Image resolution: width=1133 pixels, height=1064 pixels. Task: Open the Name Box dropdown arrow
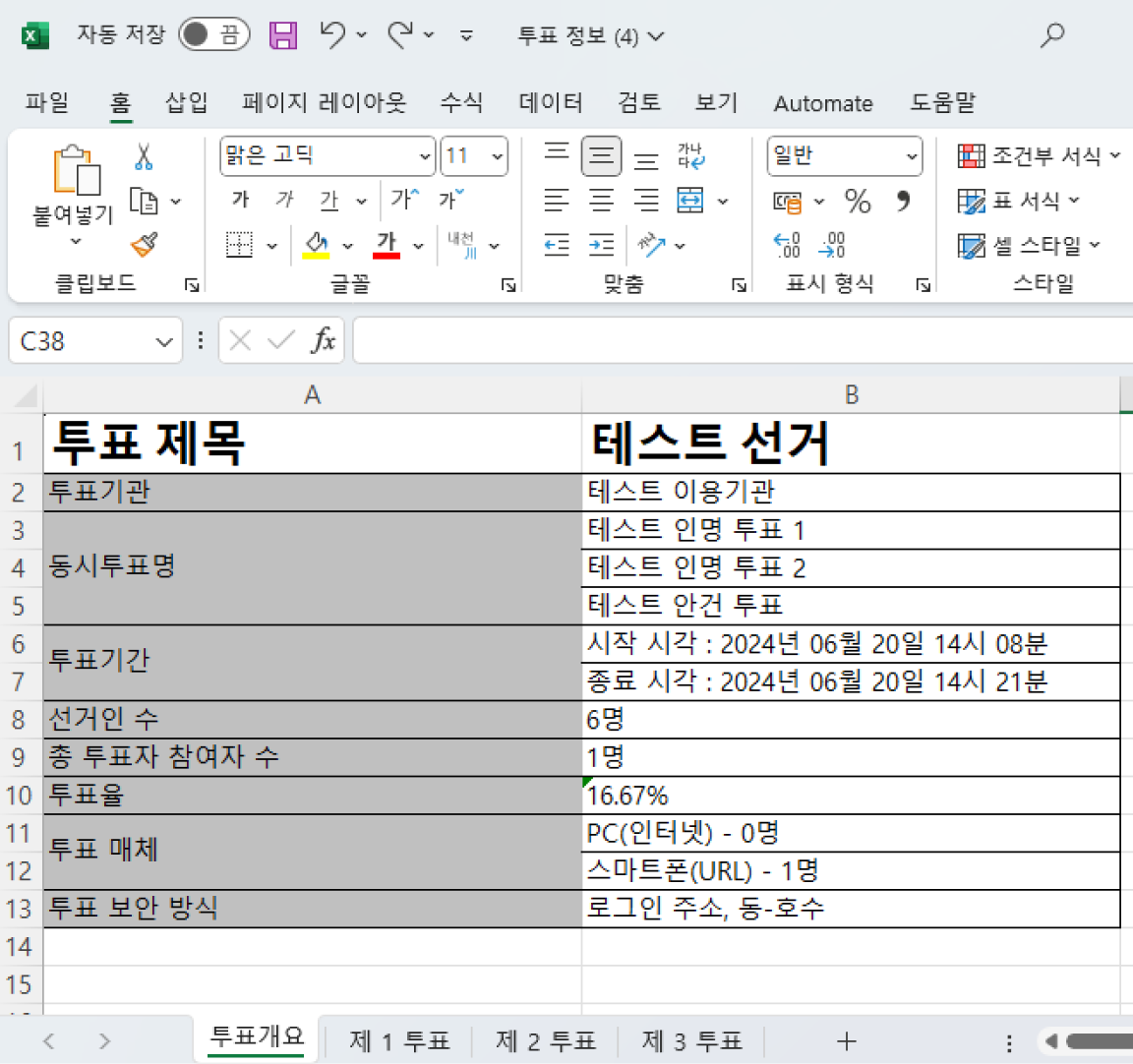[163, 342]
